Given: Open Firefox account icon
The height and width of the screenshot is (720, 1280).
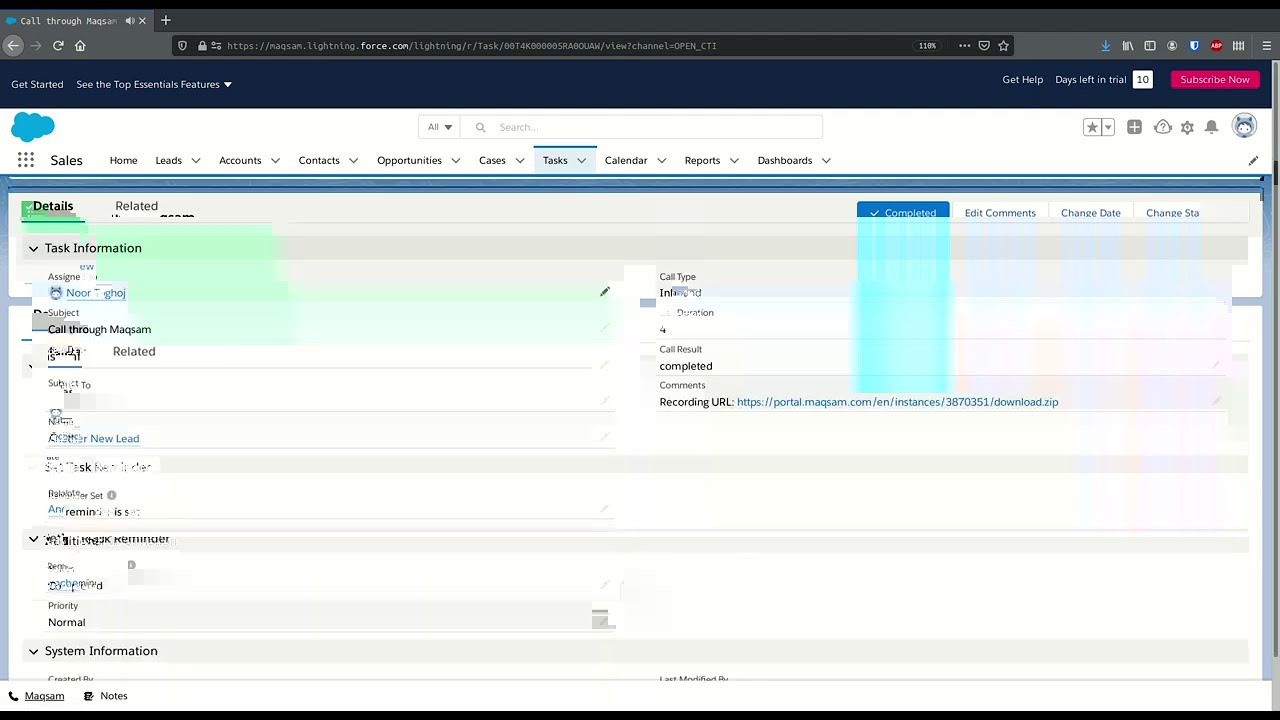Looking at the screenshot, I should [x=1172, y=45].
